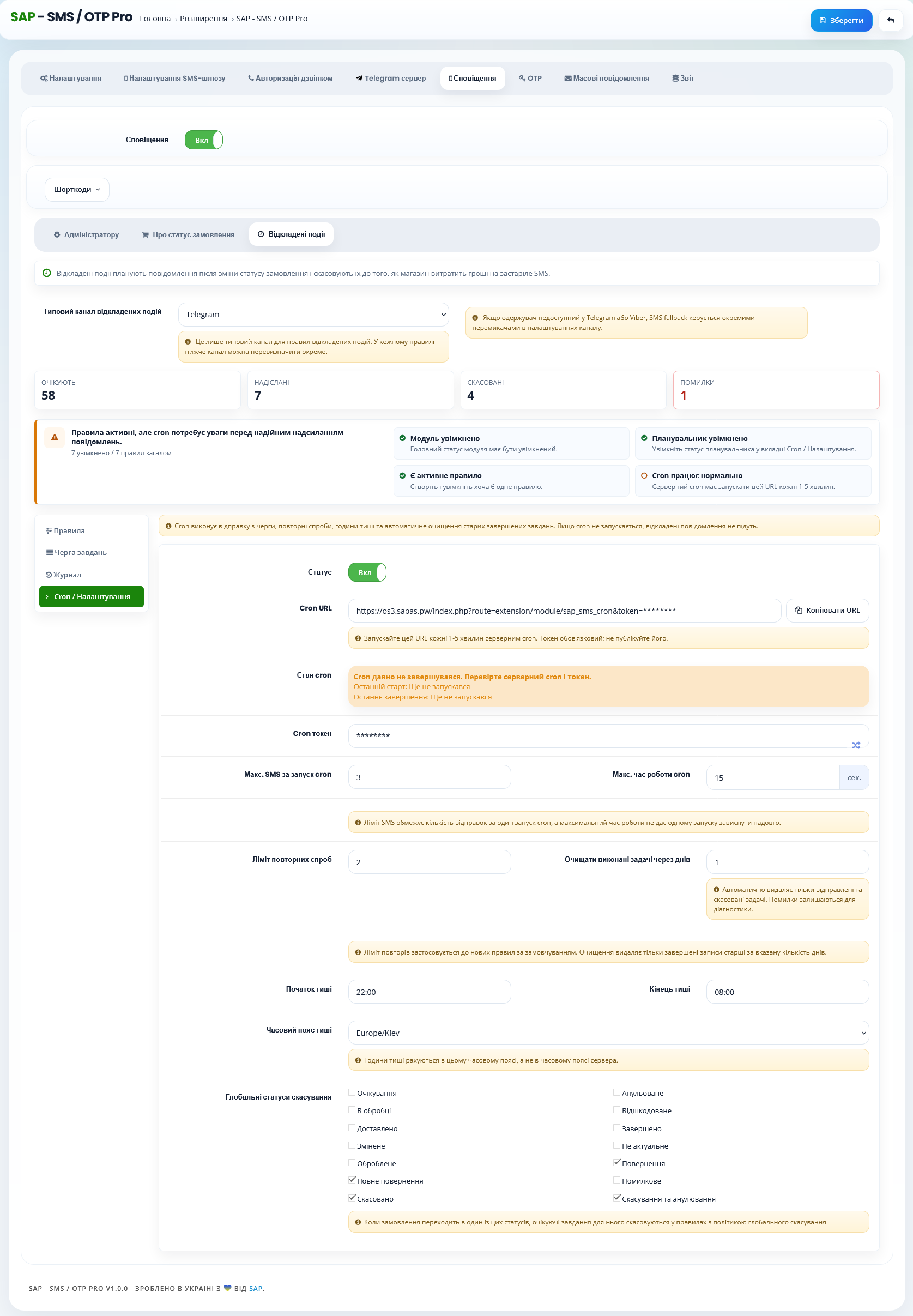This screenshot has height=1316, width=913.
Task: Open the Налаштування SMS-шлюзу tab
Action: pos(174,78)
